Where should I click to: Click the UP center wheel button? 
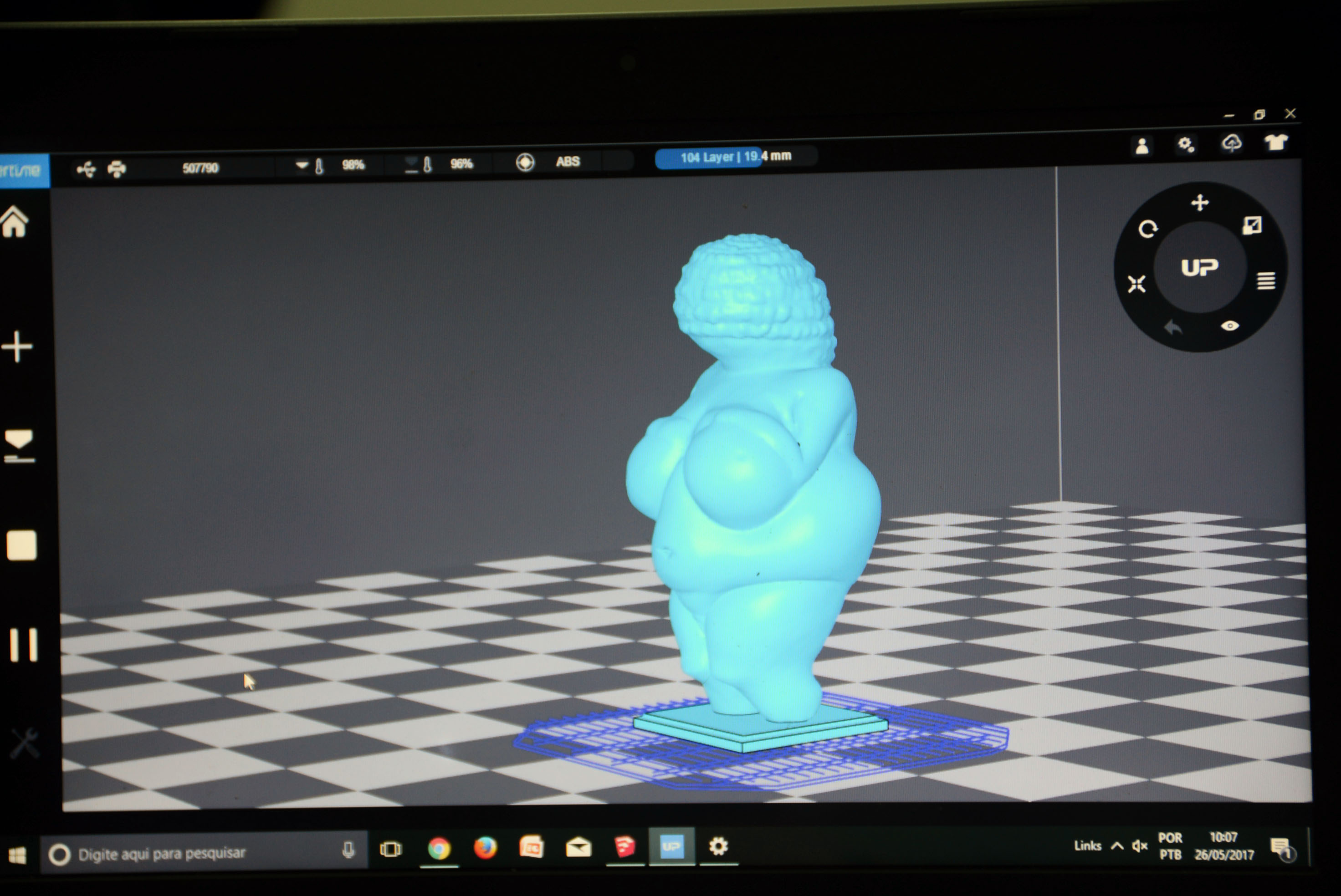pyautogui.click(x=1199, y=267)
